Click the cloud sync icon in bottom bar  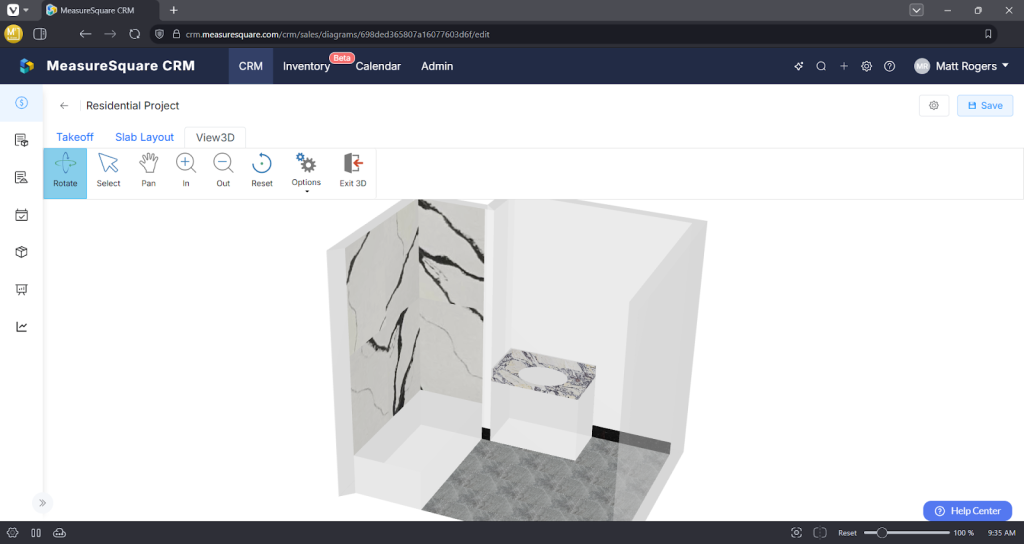tap(59, 533)
